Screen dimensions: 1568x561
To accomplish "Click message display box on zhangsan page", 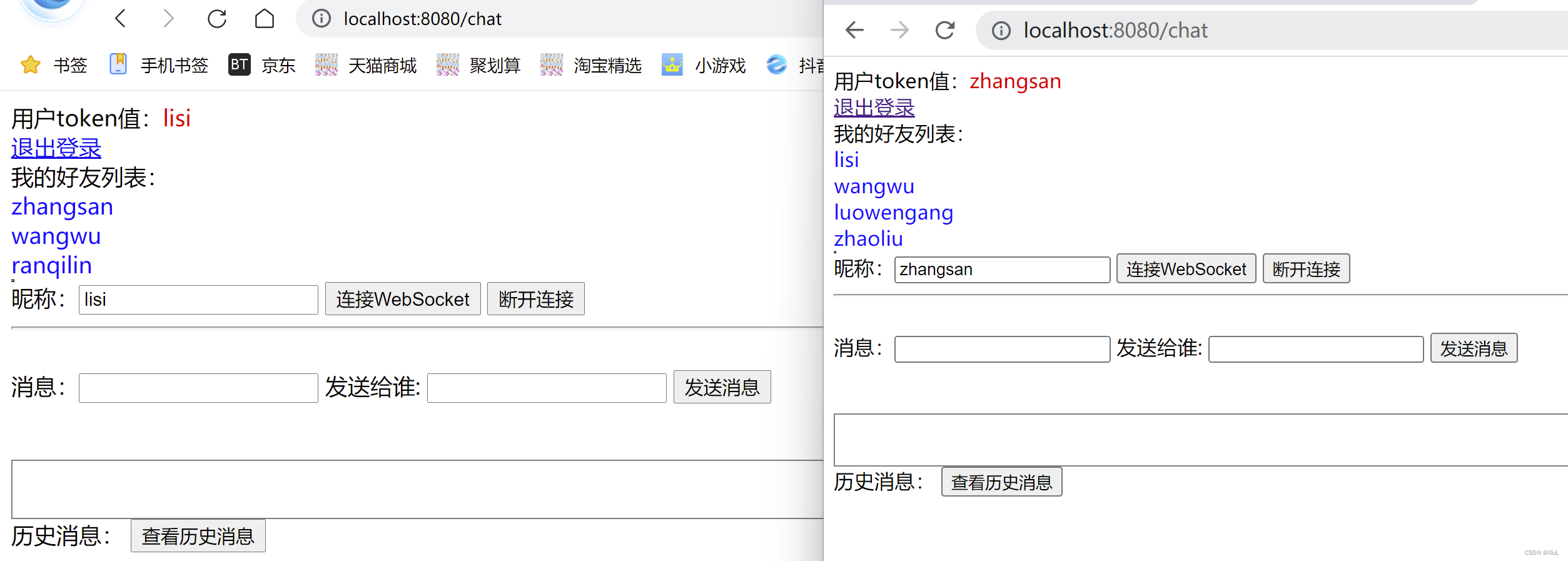I will click(x=1201, y=440).
